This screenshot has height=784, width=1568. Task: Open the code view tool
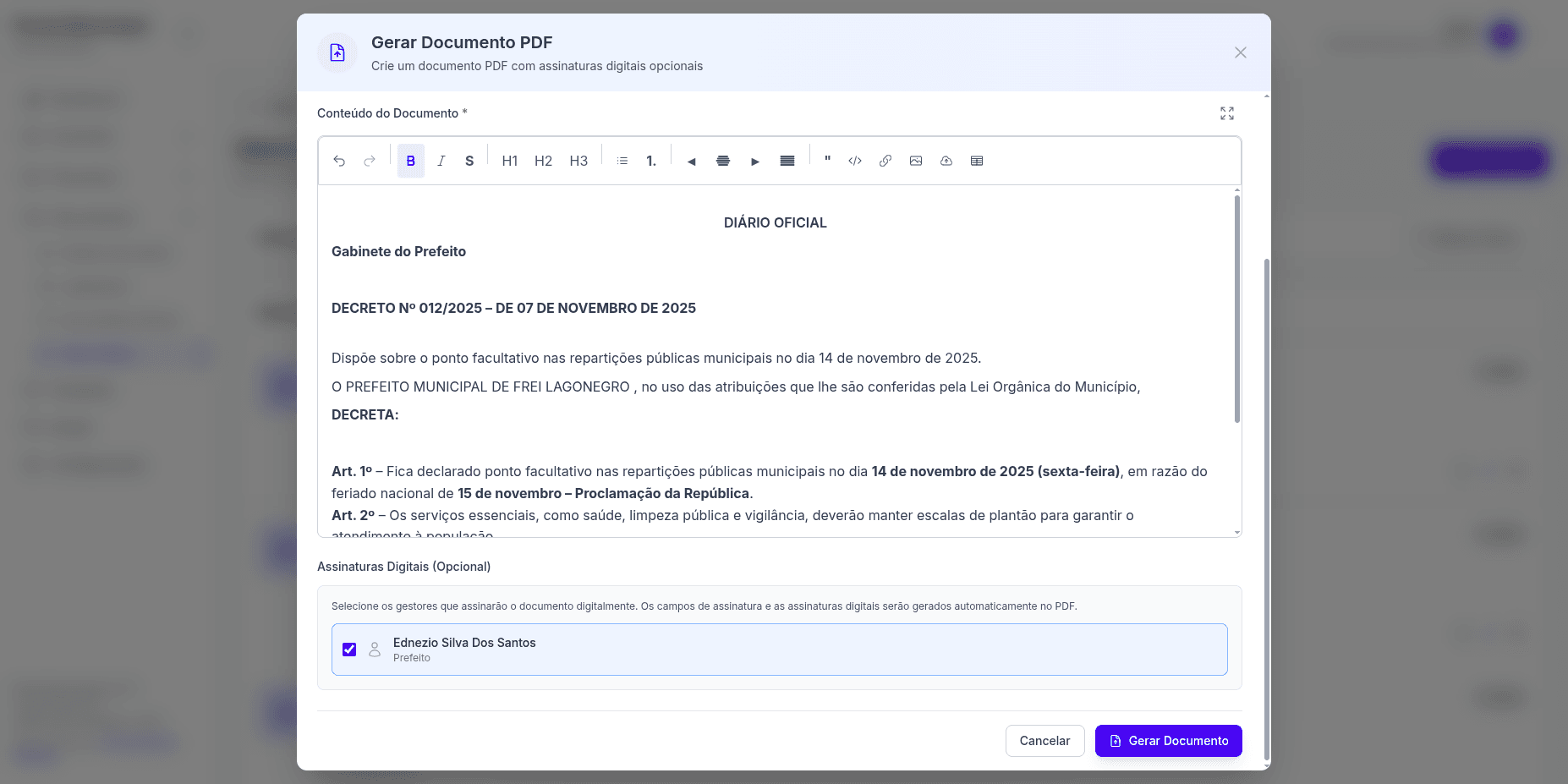pyautogui.click(x=854, y=161)
